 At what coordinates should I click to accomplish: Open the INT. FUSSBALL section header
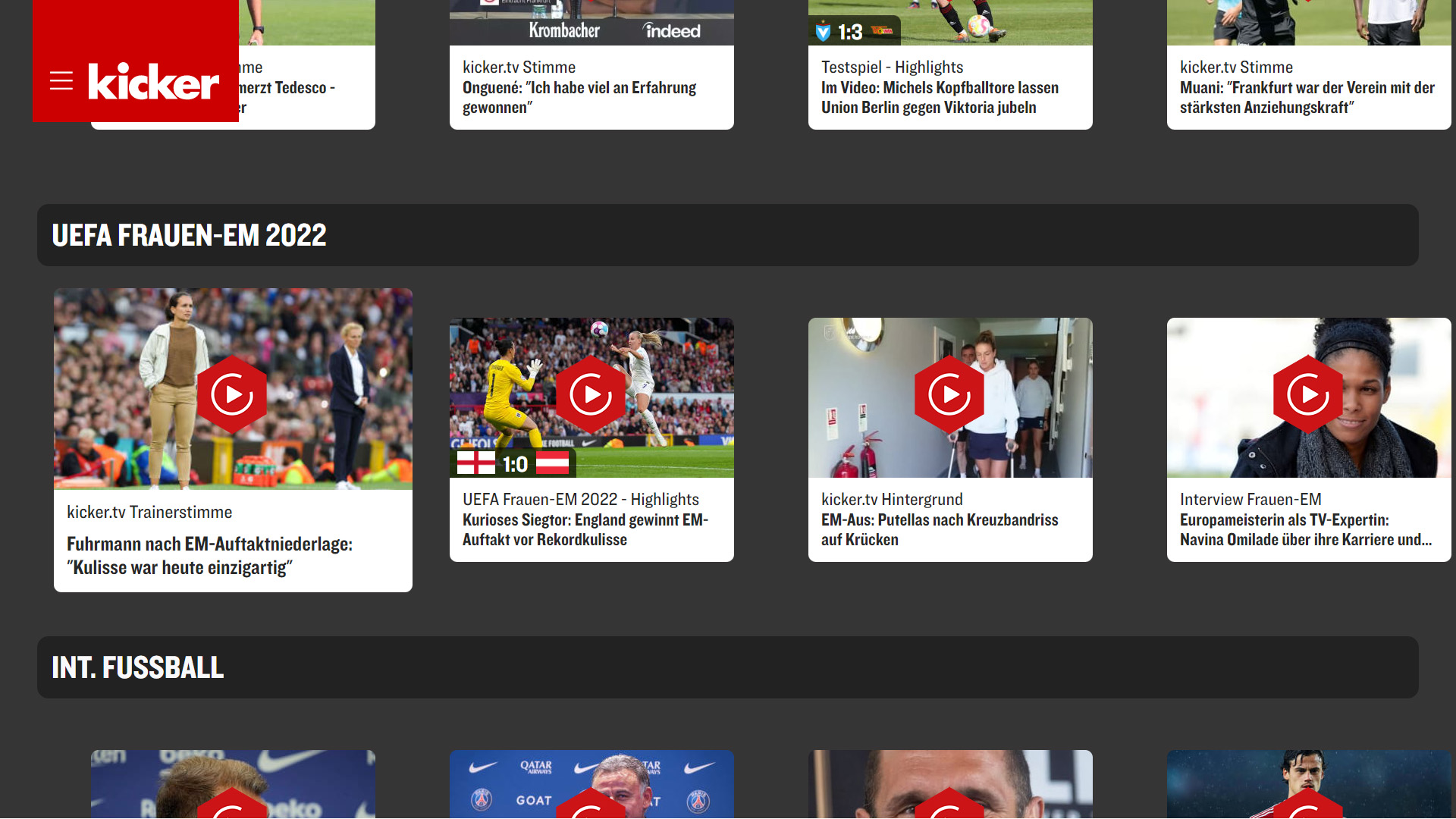(728, 667)
